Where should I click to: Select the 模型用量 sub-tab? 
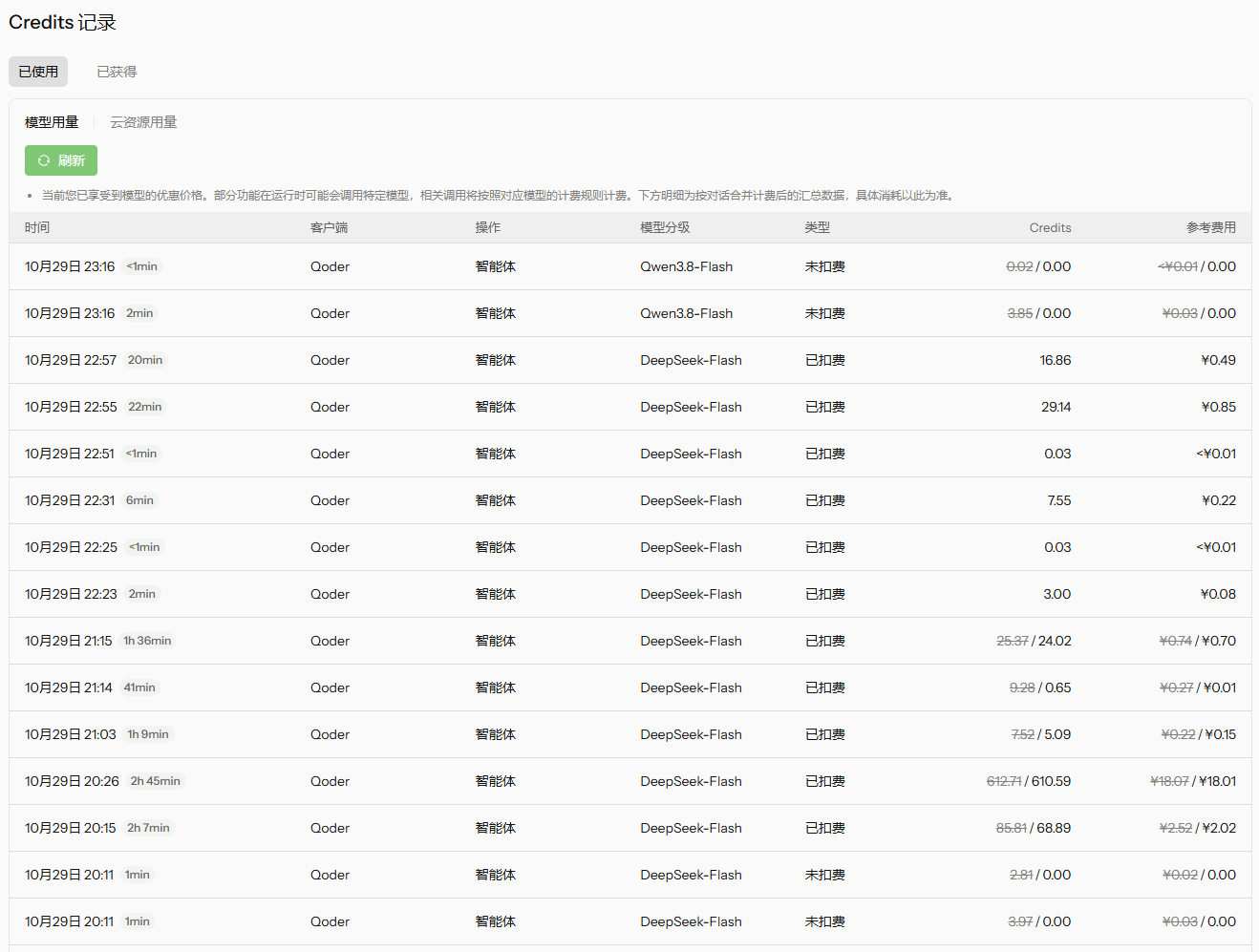[x=52, y=122]
